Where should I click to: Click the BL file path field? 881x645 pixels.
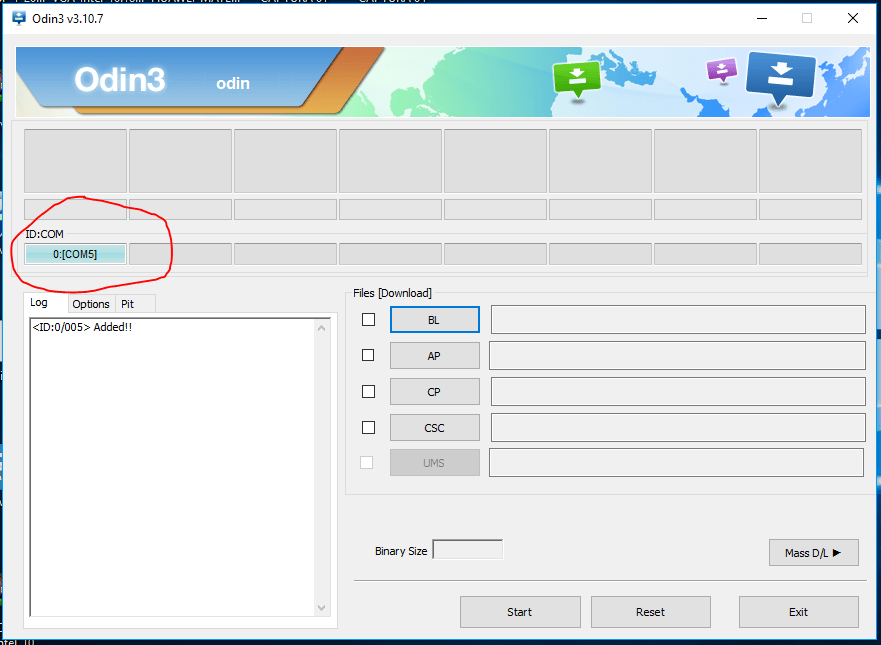[x=678, y=320]
